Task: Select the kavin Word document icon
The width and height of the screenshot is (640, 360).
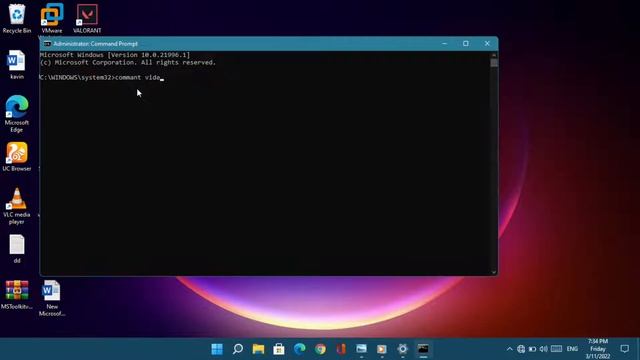Action: tap(17, 64)
